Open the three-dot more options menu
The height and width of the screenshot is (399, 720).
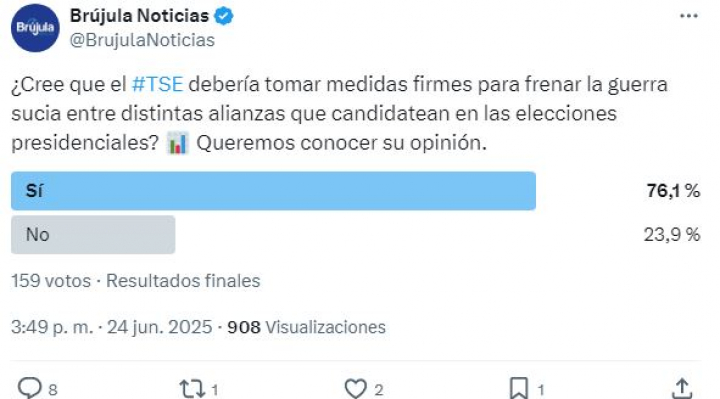(x=688, y=16)
